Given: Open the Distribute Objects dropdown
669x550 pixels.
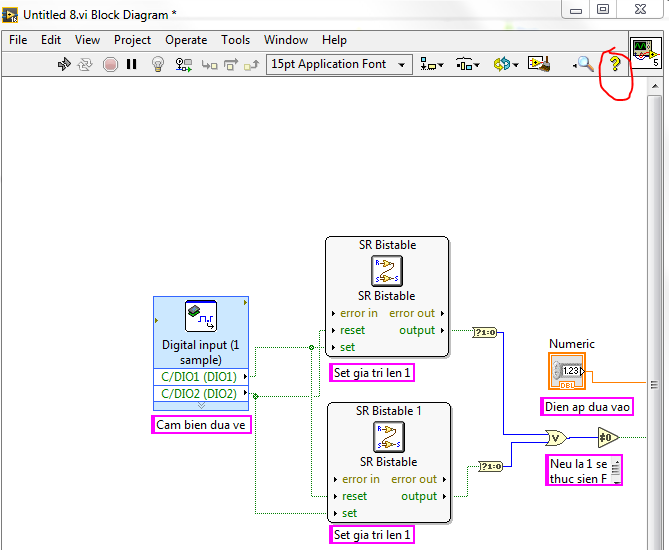Looking at the screenshot, I should 467,64.
